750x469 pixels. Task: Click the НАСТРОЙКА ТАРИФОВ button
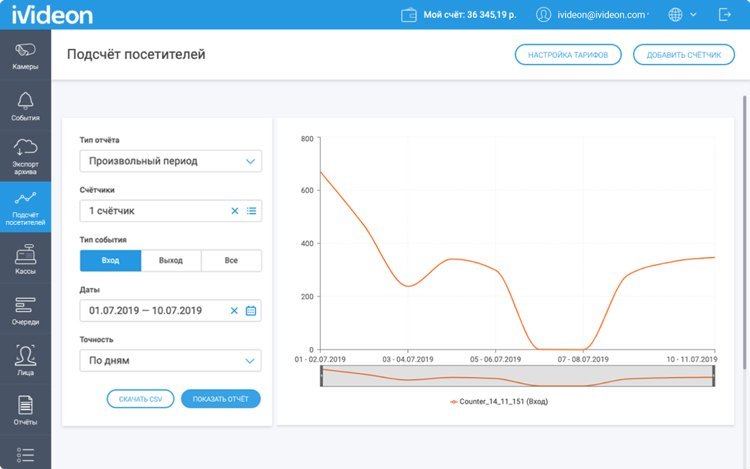(568, 55)
